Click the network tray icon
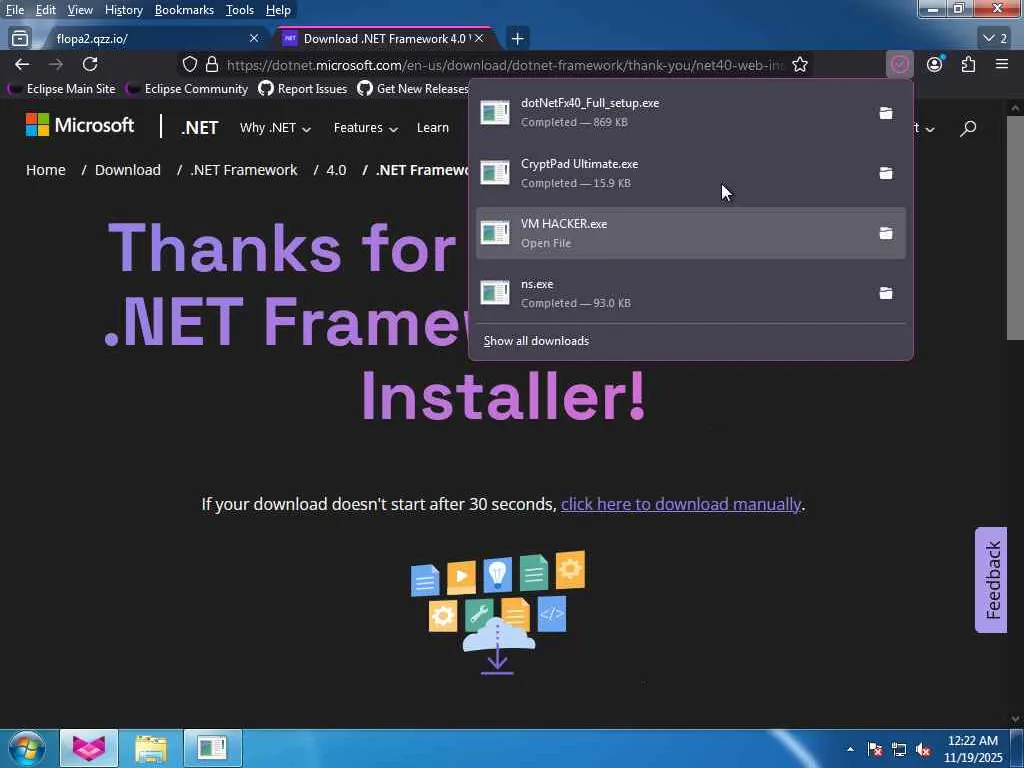 tap(899, 749)
